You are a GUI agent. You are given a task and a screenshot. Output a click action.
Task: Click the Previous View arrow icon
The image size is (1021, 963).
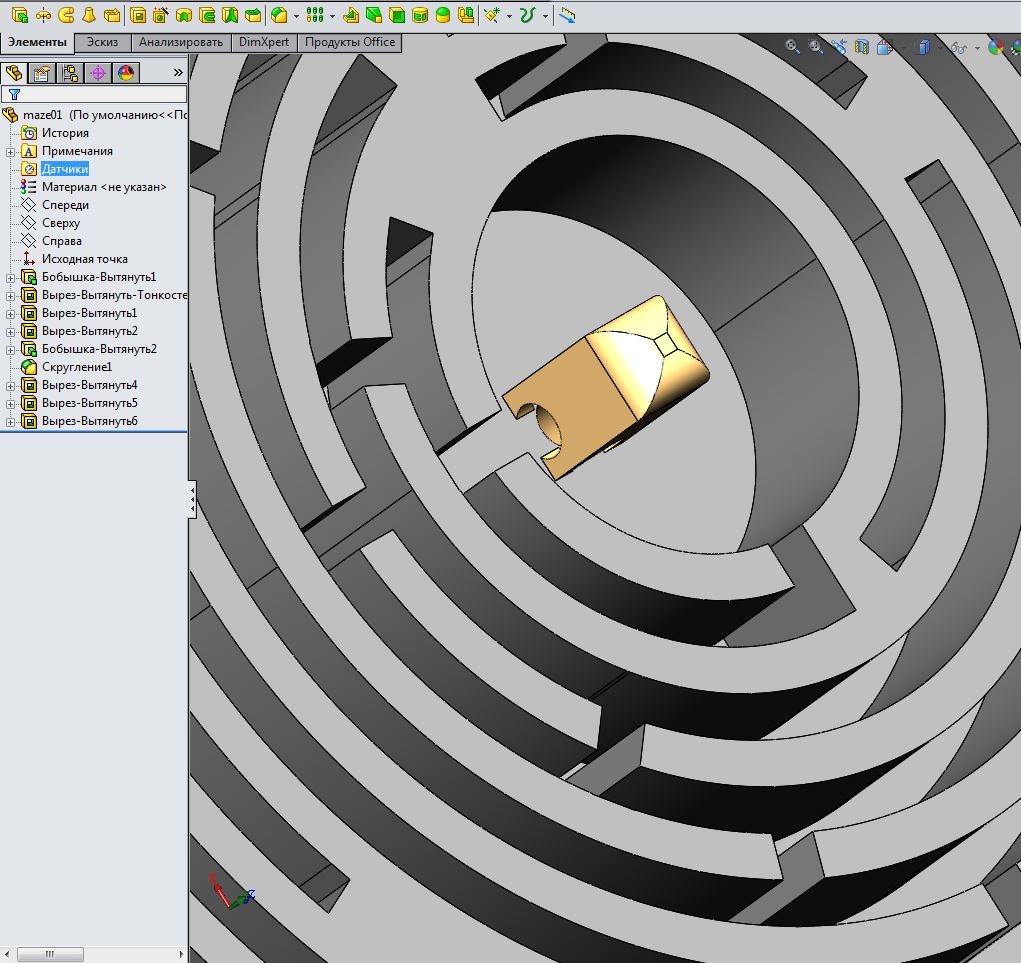(x=840, y=47)
